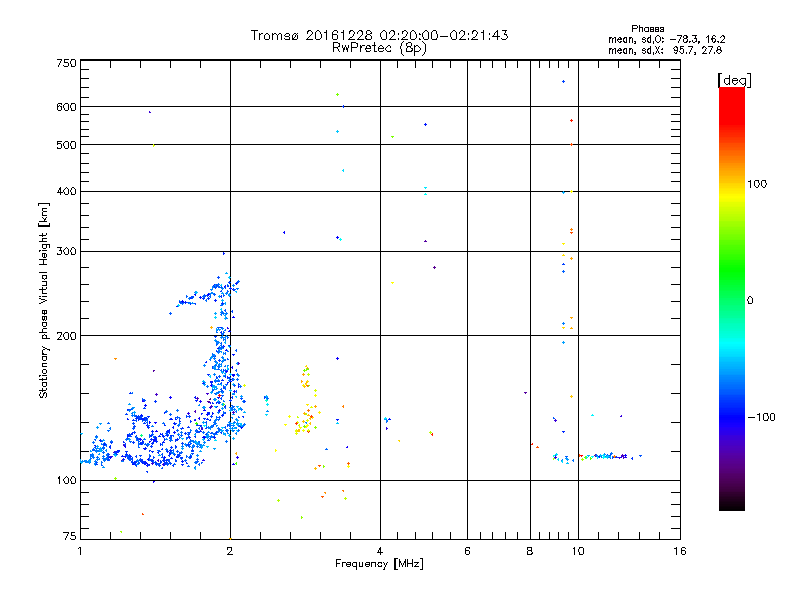Click the 'Stationary phase Virtual Height [km]' axis label
The width and height of the screenshot is (800, 600).
coord(44,300)
